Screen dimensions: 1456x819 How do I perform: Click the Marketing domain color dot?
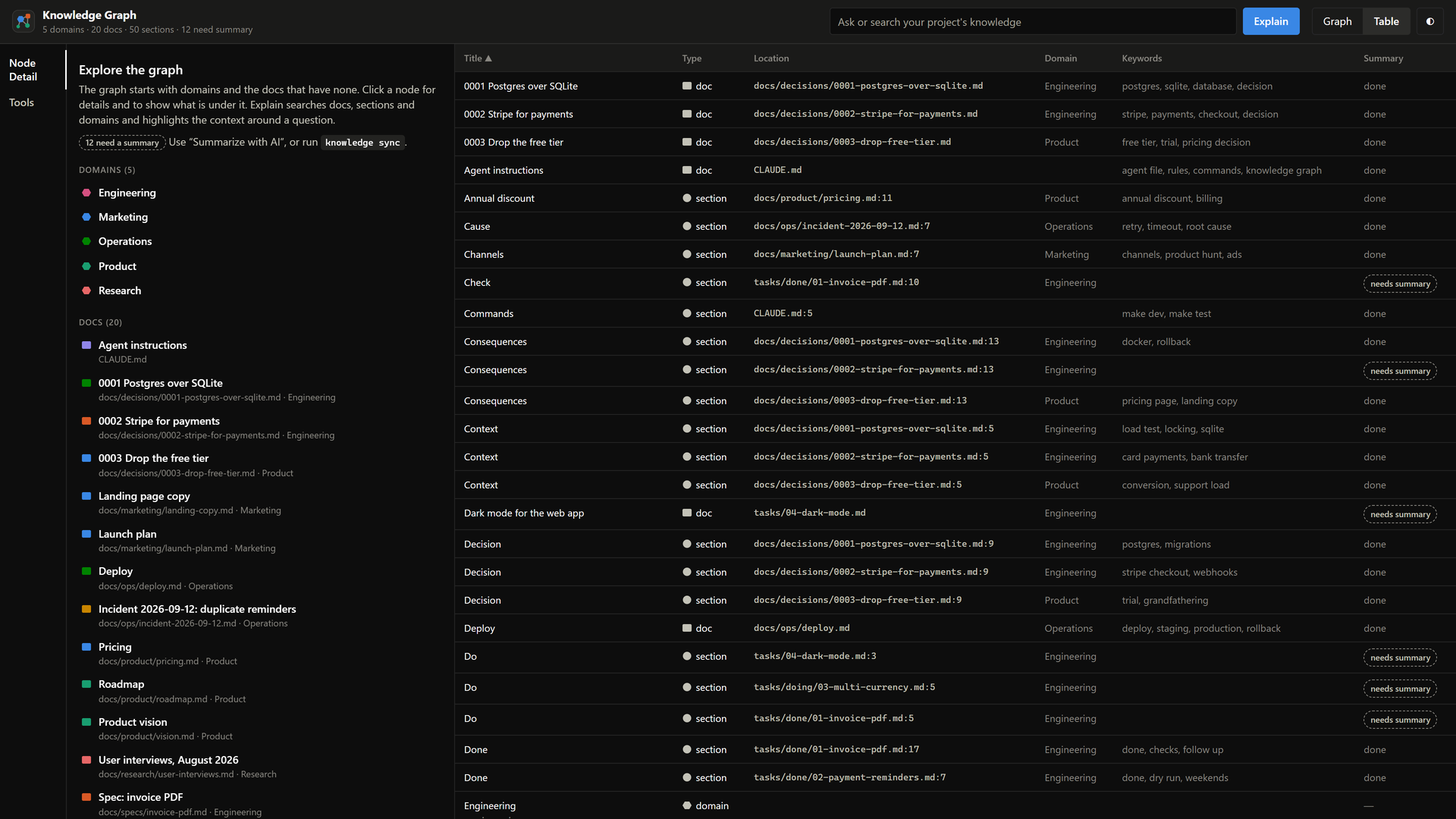pyautogui.click(x=86, y=217)
